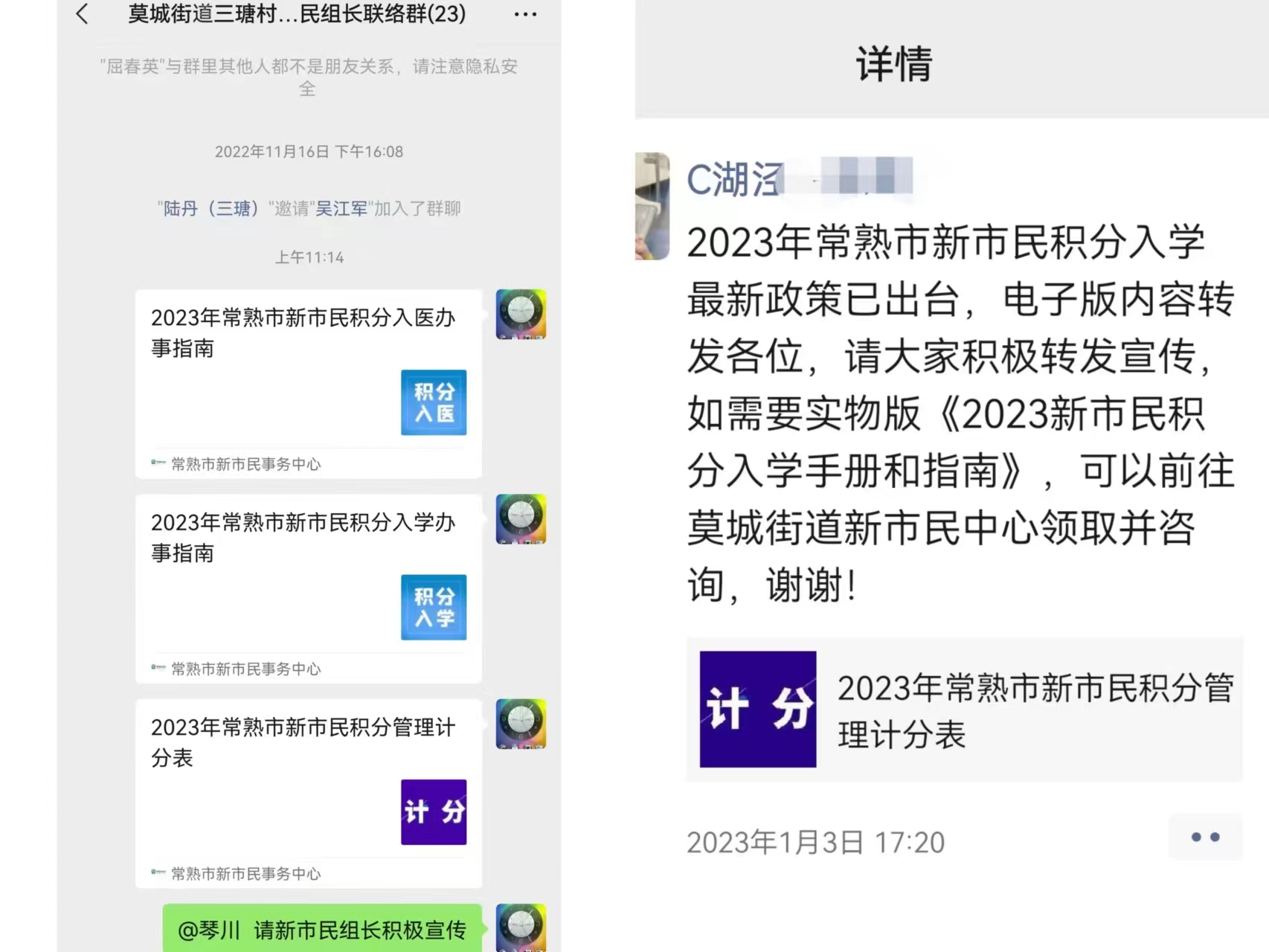The height and width of the screenshot is (952, 1269).
Task: Open the large 计分 link card in 详情
Action: tap(964, 710)
